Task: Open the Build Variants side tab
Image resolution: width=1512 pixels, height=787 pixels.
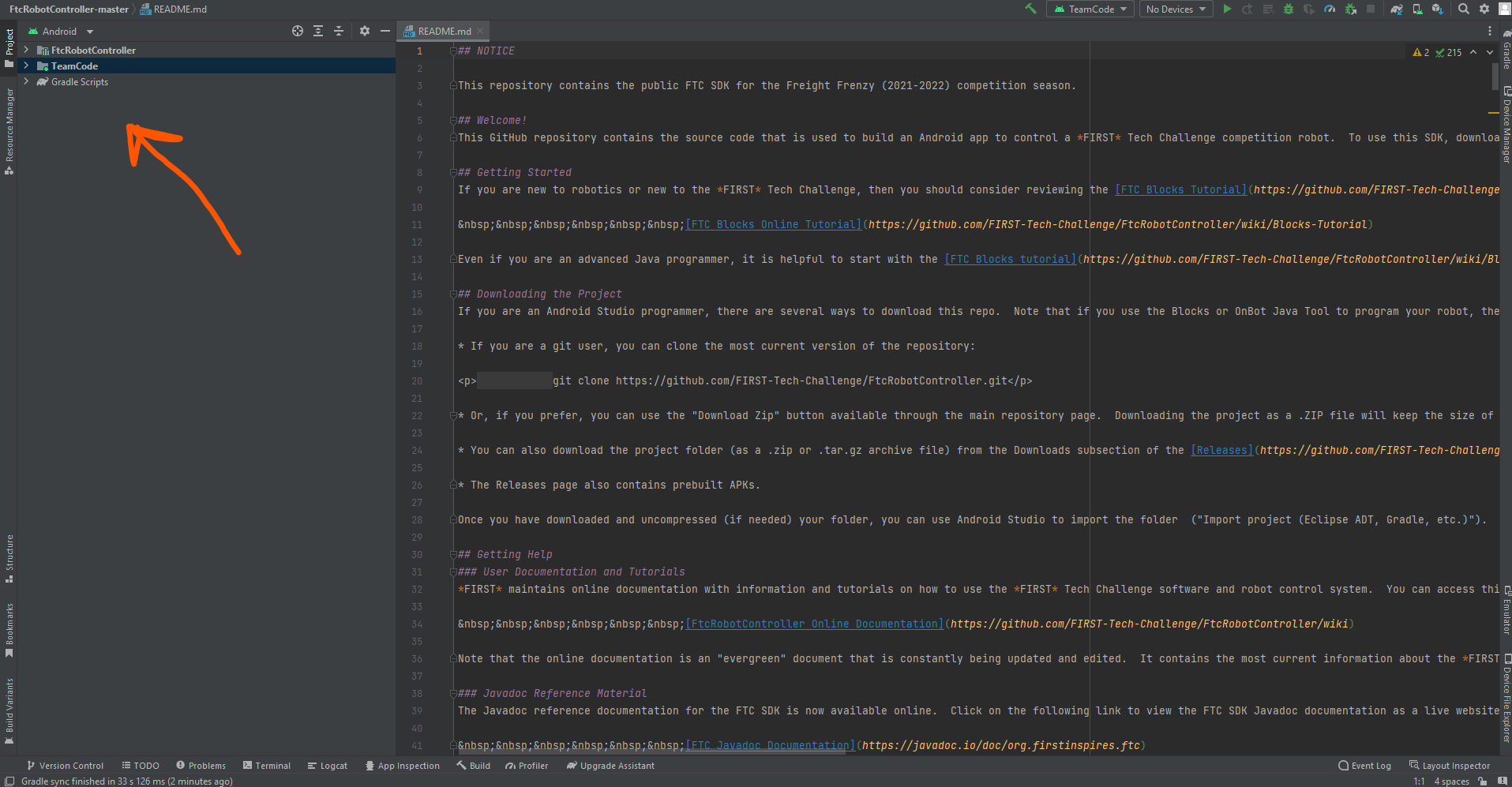Action: (9, 711)
